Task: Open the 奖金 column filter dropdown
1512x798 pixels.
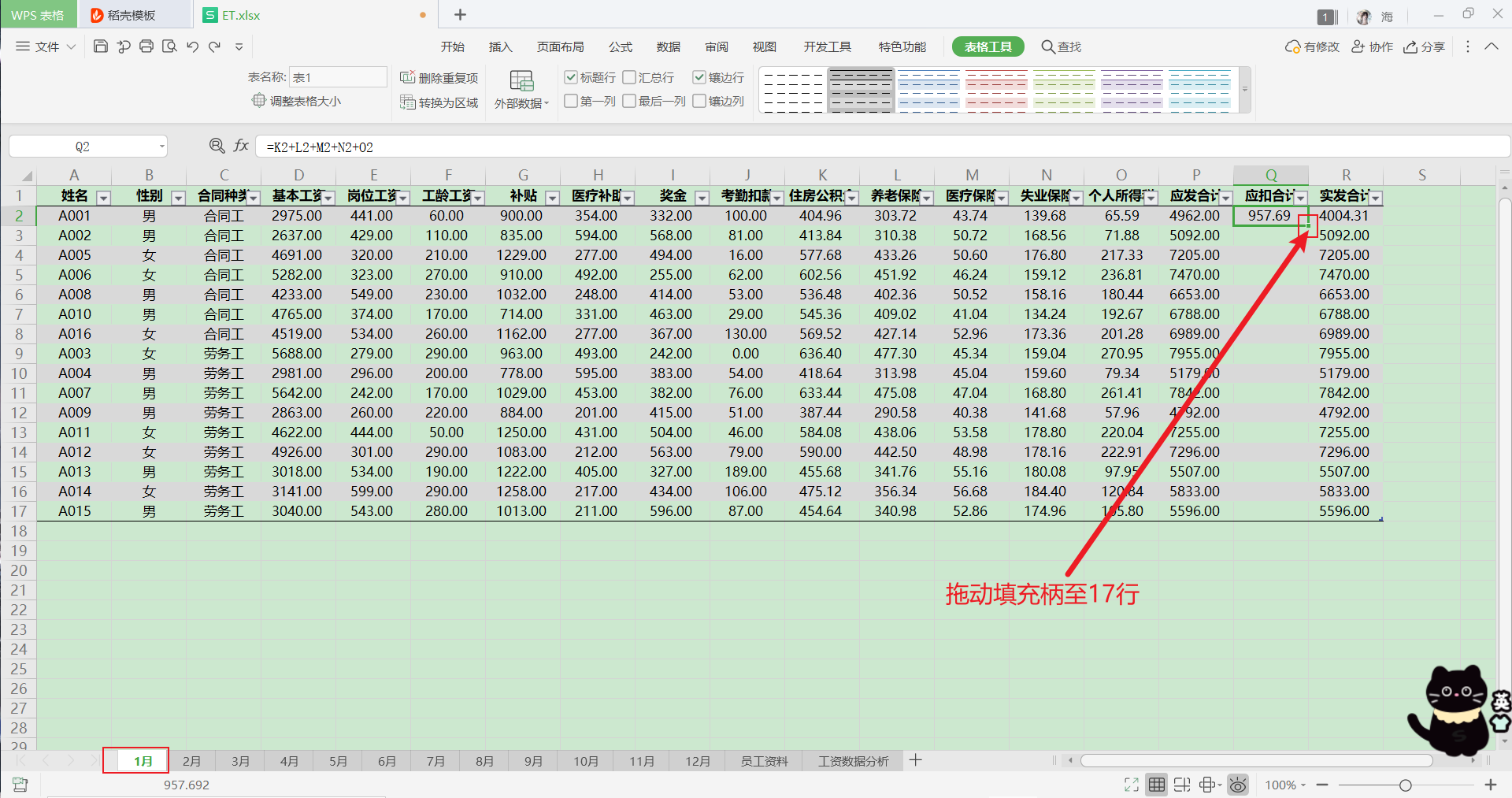Action: coord(702,197)
